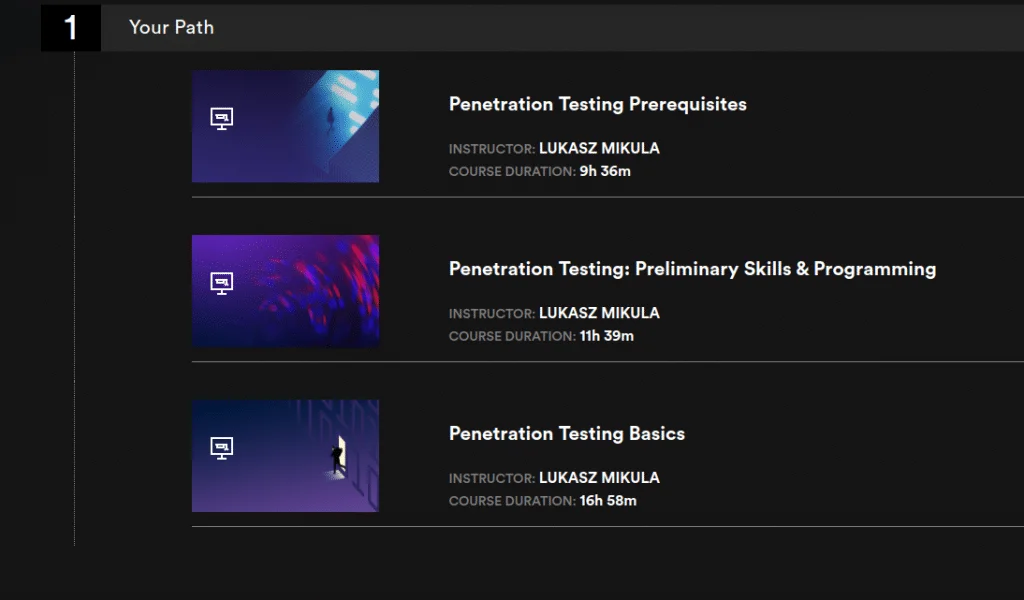Click the INSTRUCTOR label of the Prerequisites course

pos(491,149)
